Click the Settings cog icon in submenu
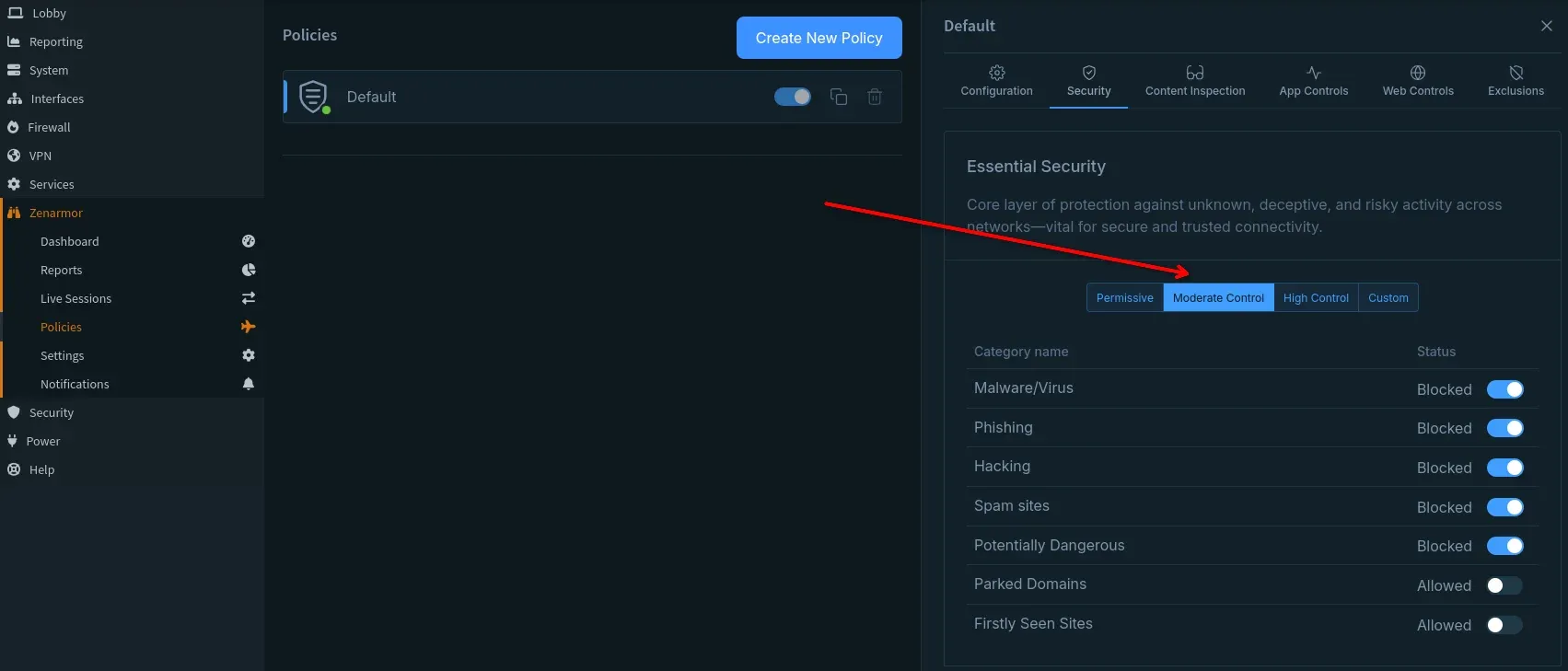The image size is (1568, 671). (x=249, y=355)
